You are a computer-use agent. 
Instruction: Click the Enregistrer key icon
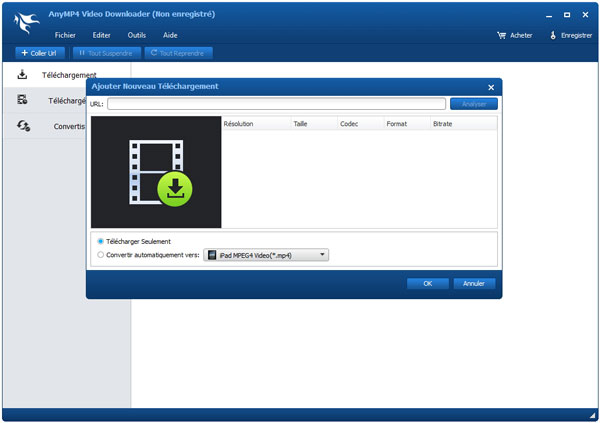tap(552, 35)
